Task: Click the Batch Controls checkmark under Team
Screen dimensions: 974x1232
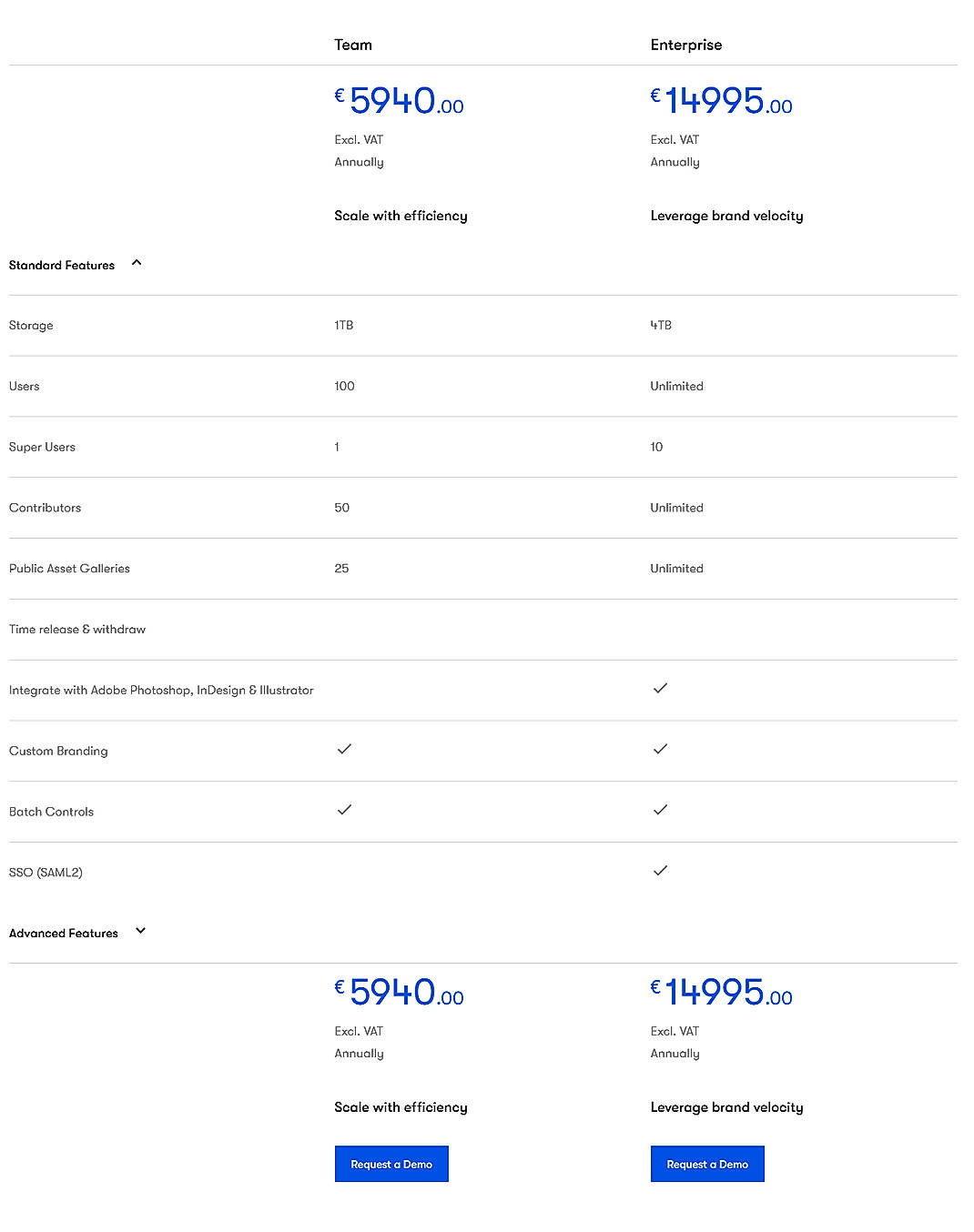Action: click(x=344, y=810)
